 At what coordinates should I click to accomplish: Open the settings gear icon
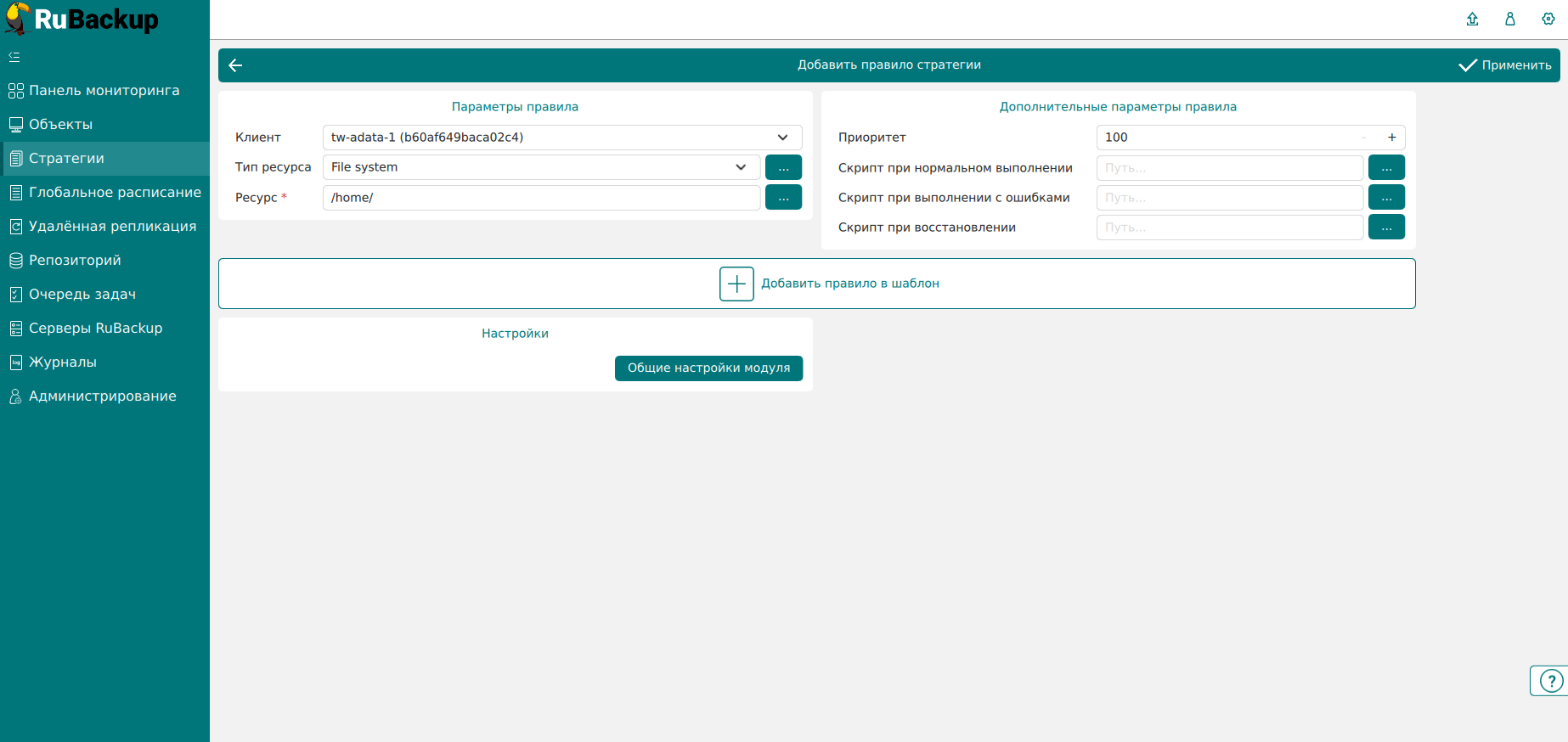pos(1548,19)
